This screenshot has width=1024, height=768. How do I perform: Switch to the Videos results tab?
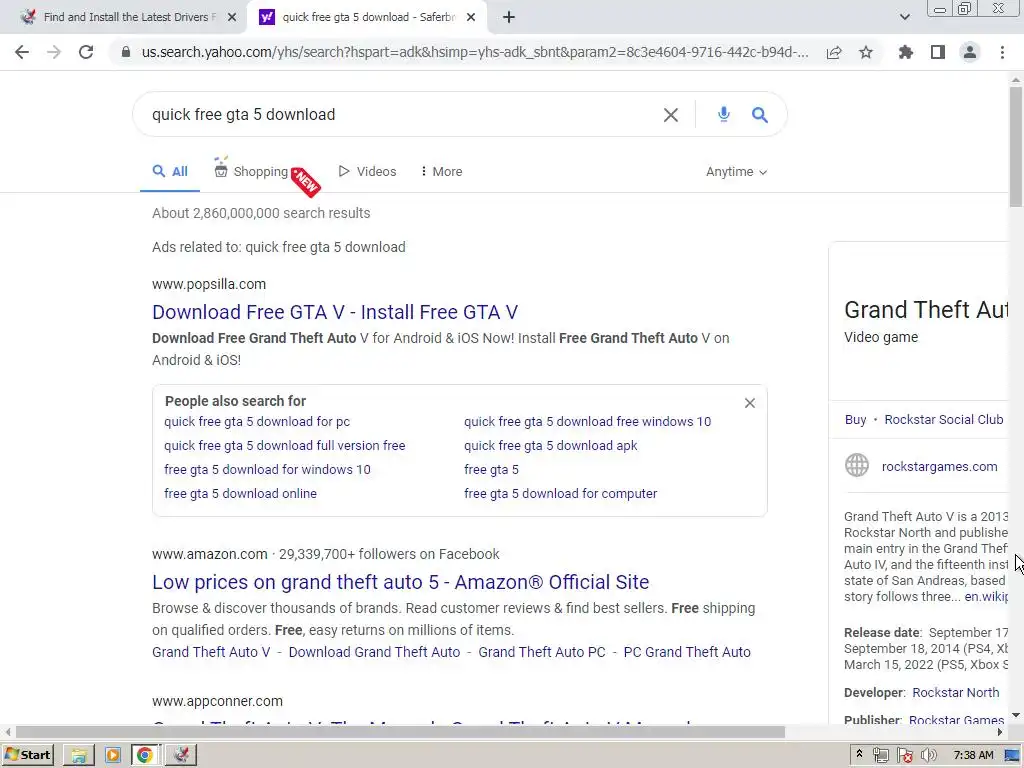(x=367, y=172)
